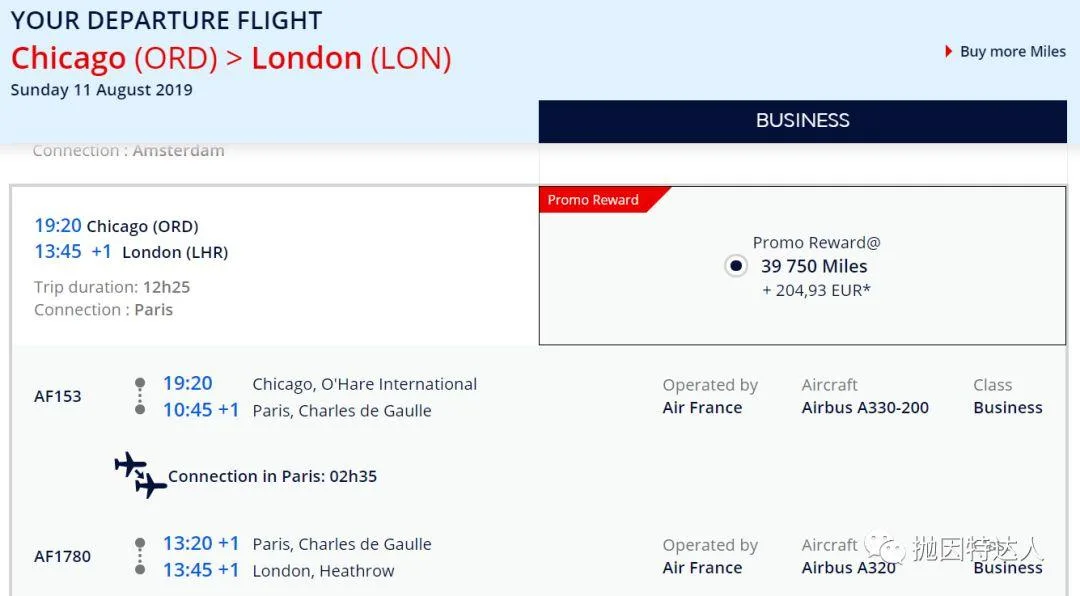The height and width of the screenshot is (596, 1080).
Task: Click the Connection : Amsterdam flight option
Action: click(128, 151)
